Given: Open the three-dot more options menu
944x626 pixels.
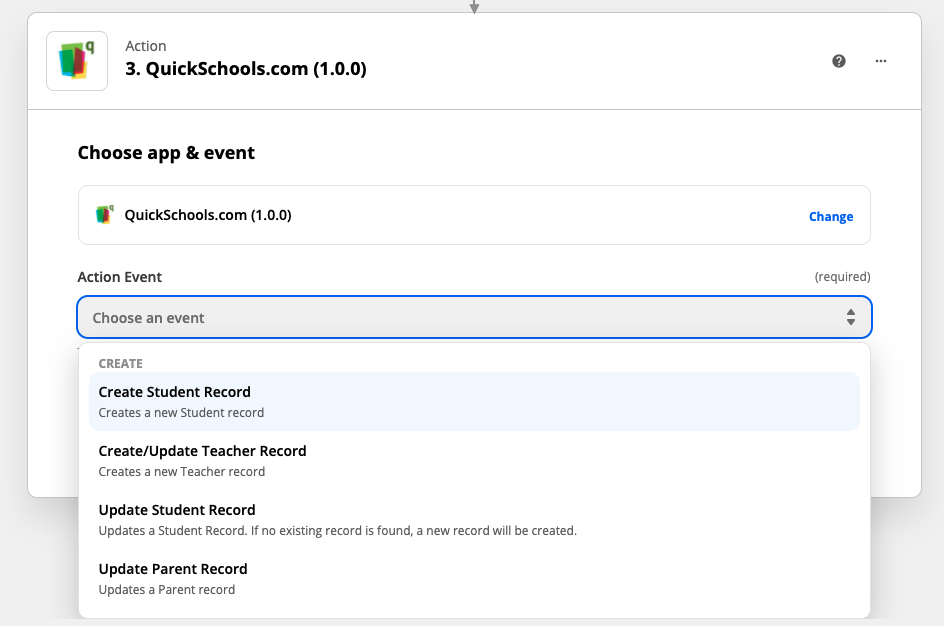Looking at the screenshot, I should pyautogui.click(x=881, y=61).
